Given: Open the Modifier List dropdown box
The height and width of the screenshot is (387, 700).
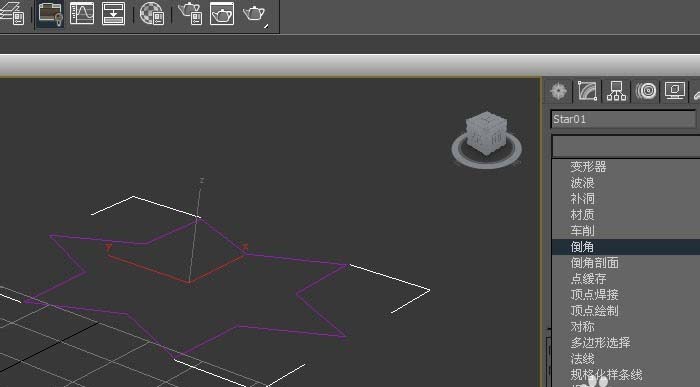Looking at the screenshot, I should pos(626,146).
